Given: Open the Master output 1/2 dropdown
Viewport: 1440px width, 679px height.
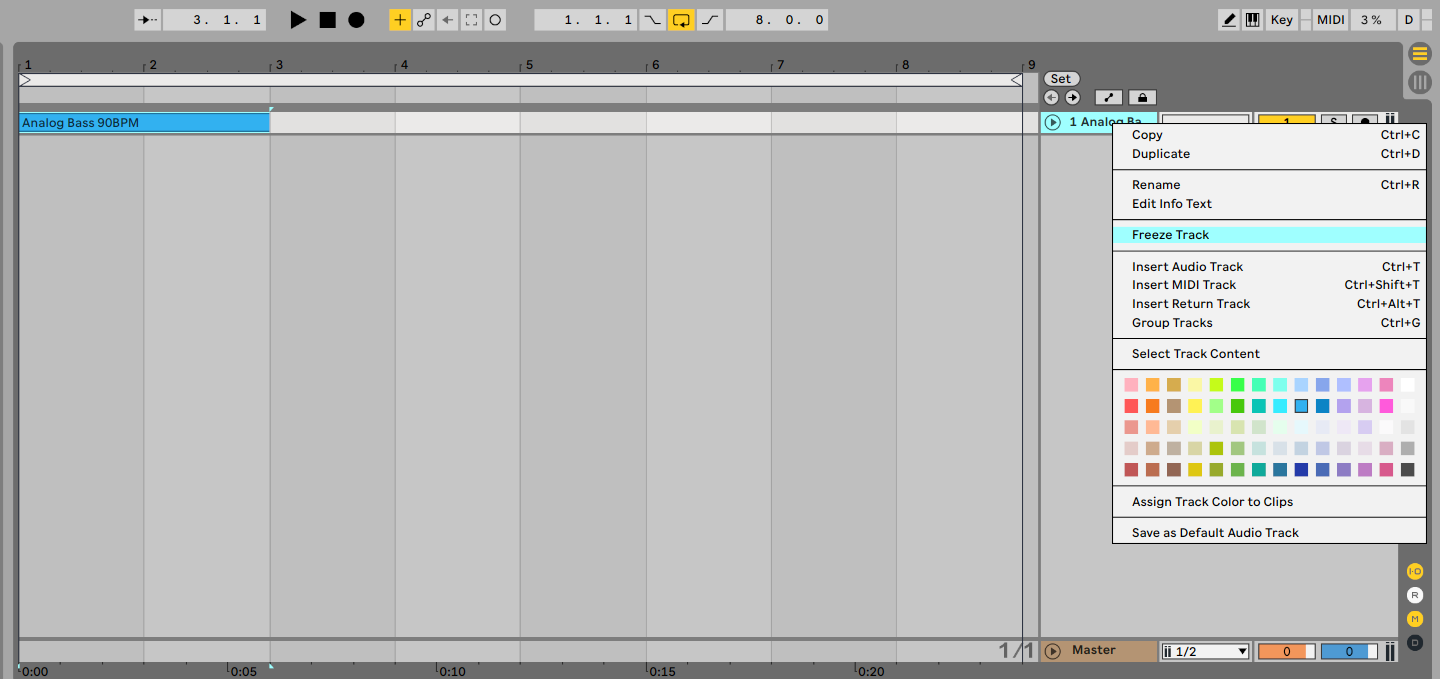Looking at the screenshot, I should tap(1206, 652).
